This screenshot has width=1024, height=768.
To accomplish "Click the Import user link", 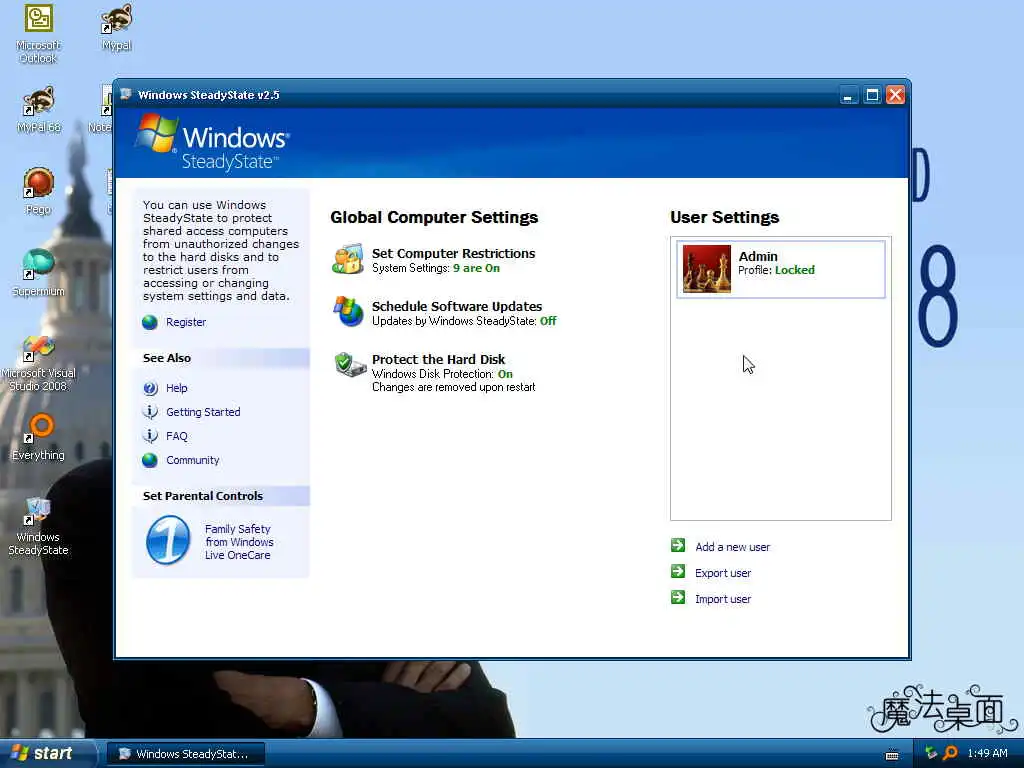I will tap(723, 600).
